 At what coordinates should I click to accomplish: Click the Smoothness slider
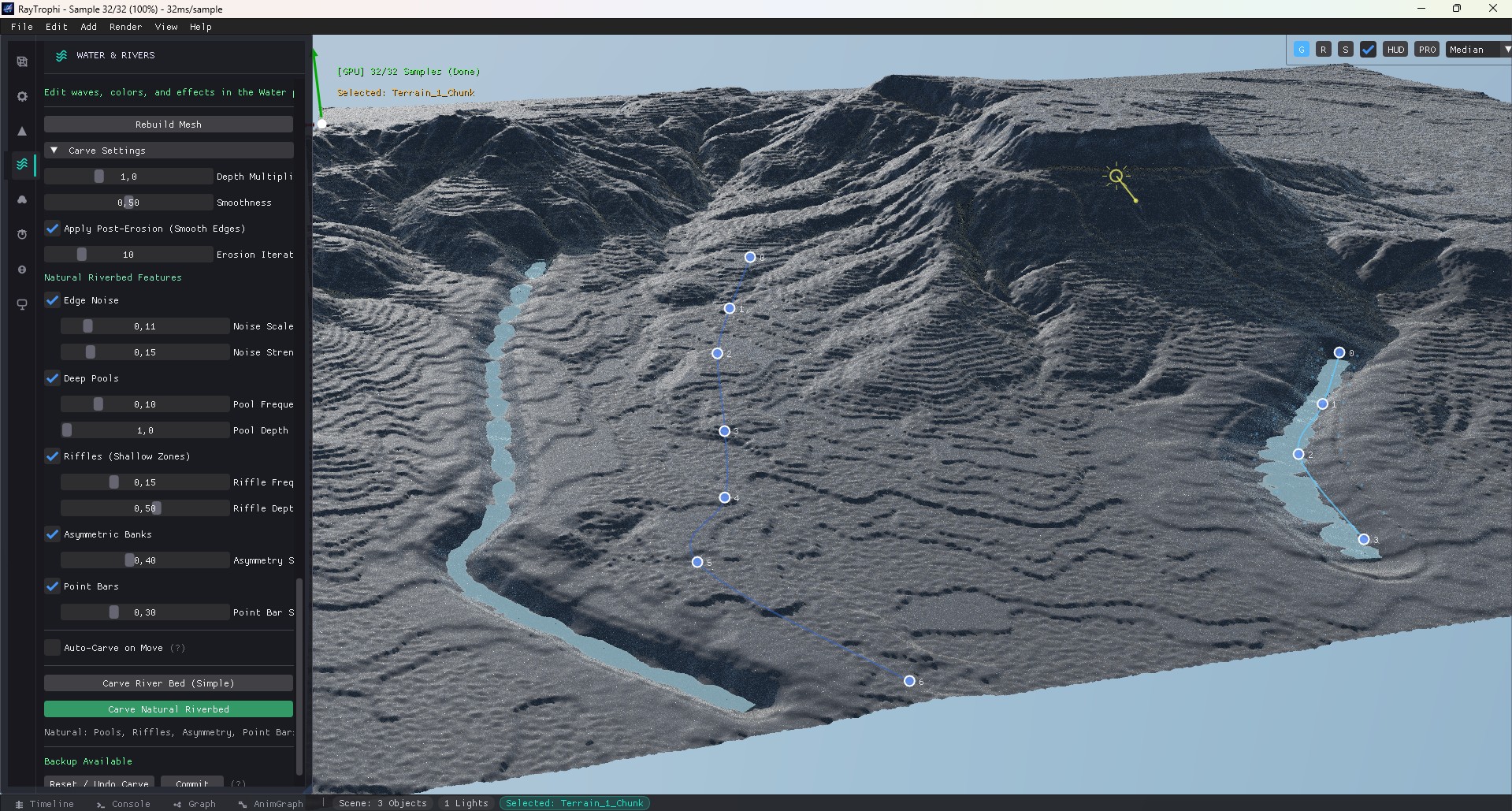(128, 203)
